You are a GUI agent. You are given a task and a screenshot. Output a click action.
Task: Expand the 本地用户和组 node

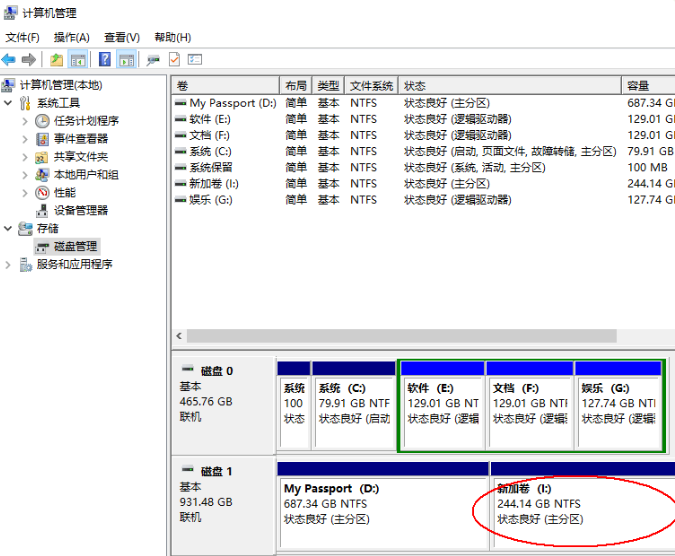pyautogui.click(x=25, y=175)
